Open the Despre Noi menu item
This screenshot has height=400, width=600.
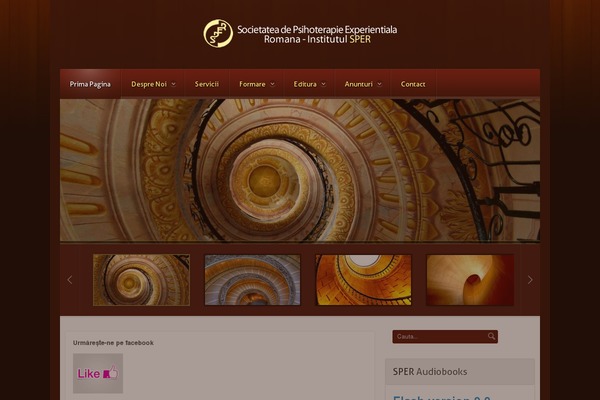pyautogui.click(x=149, y=84)
